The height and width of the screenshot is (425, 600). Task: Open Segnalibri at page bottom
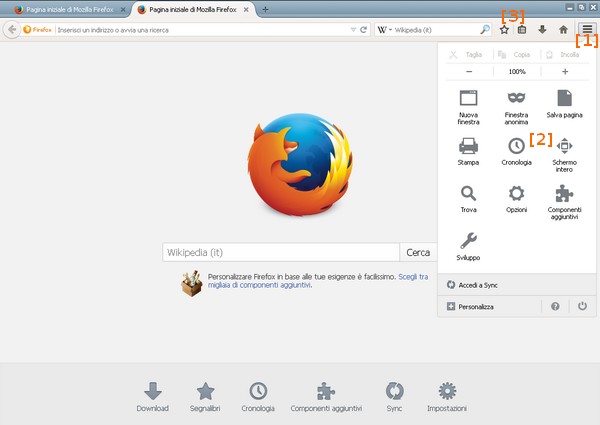click(205, 397)
